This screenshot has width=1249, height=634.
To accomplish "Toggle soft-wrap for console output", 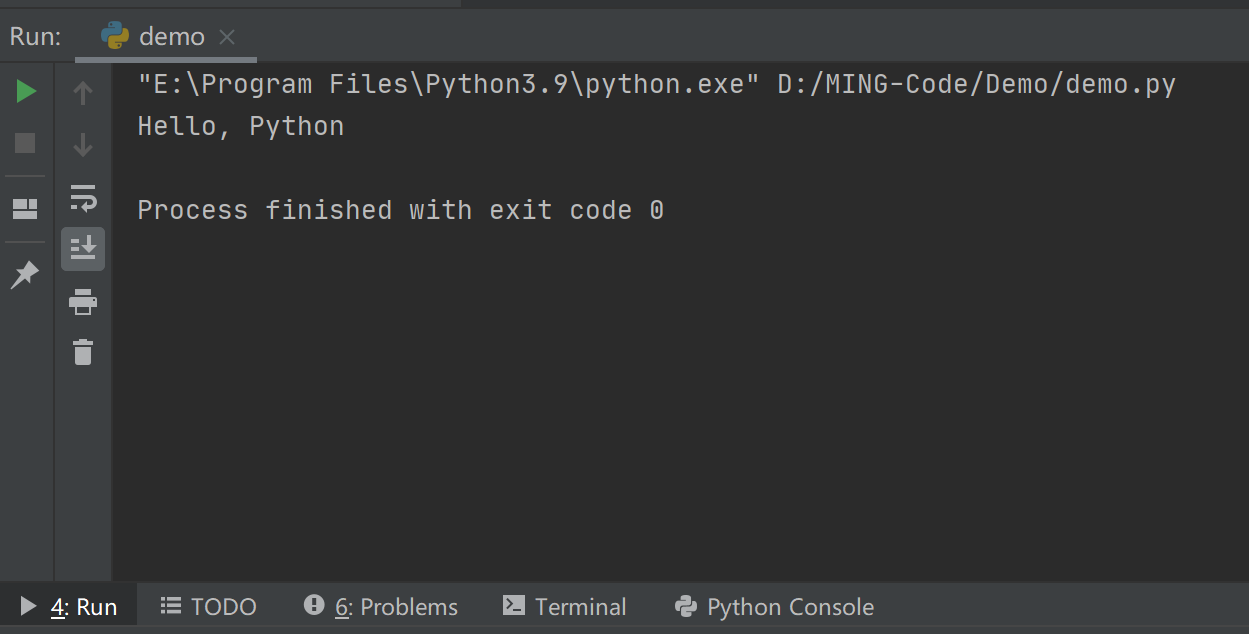I will pyautogui.click(x=83, y=198).
